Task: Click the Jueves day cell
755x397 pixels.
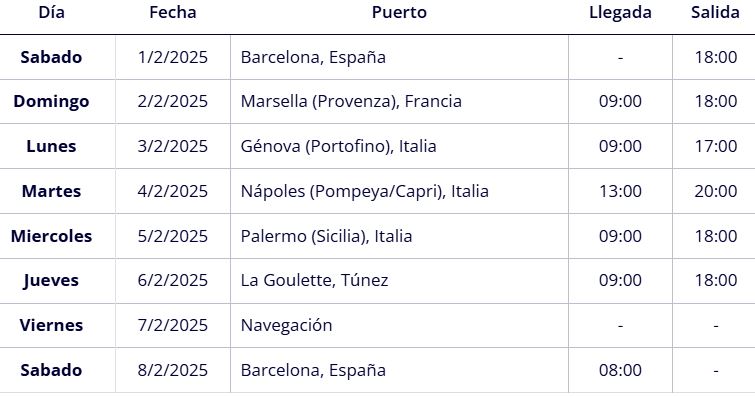Action: pos(52,281)
